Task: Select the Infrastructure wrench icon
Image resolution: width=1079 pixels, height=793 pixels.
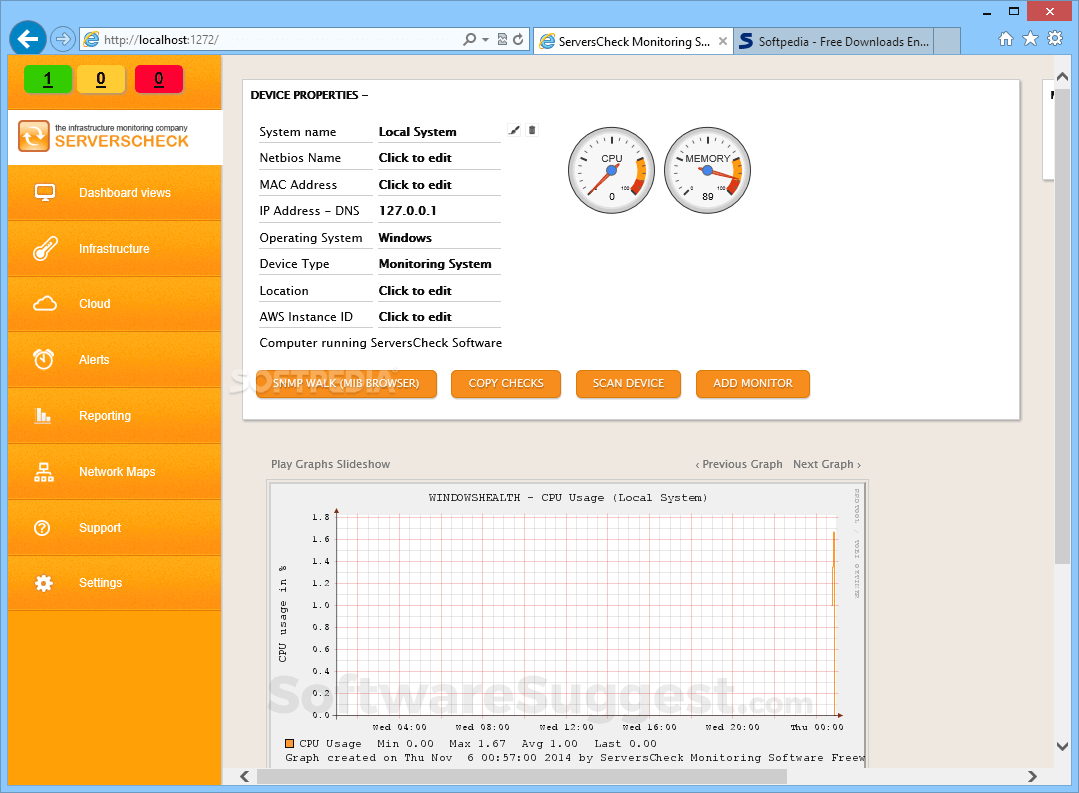Action: 44,248
